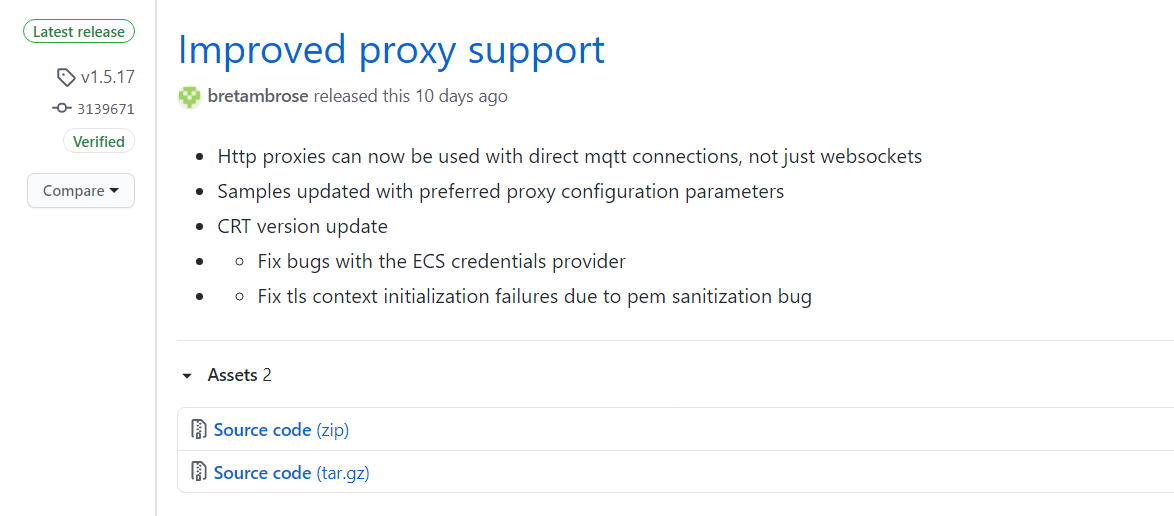
Task: Click the Latest release badge
Action: [x=79, y=32]
